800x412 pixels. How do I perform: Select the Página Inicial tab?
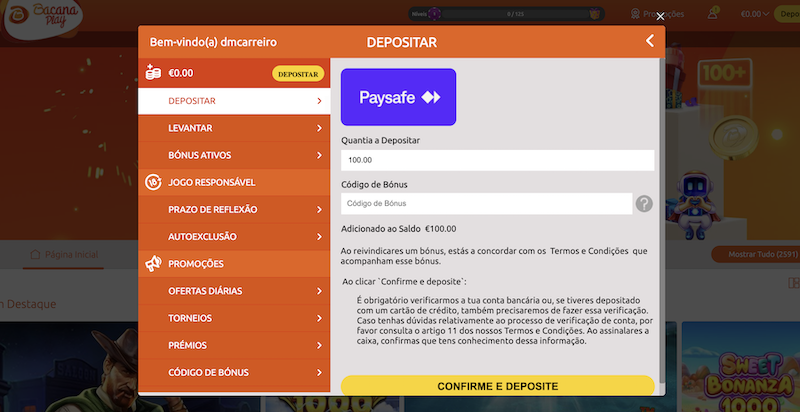64,254
